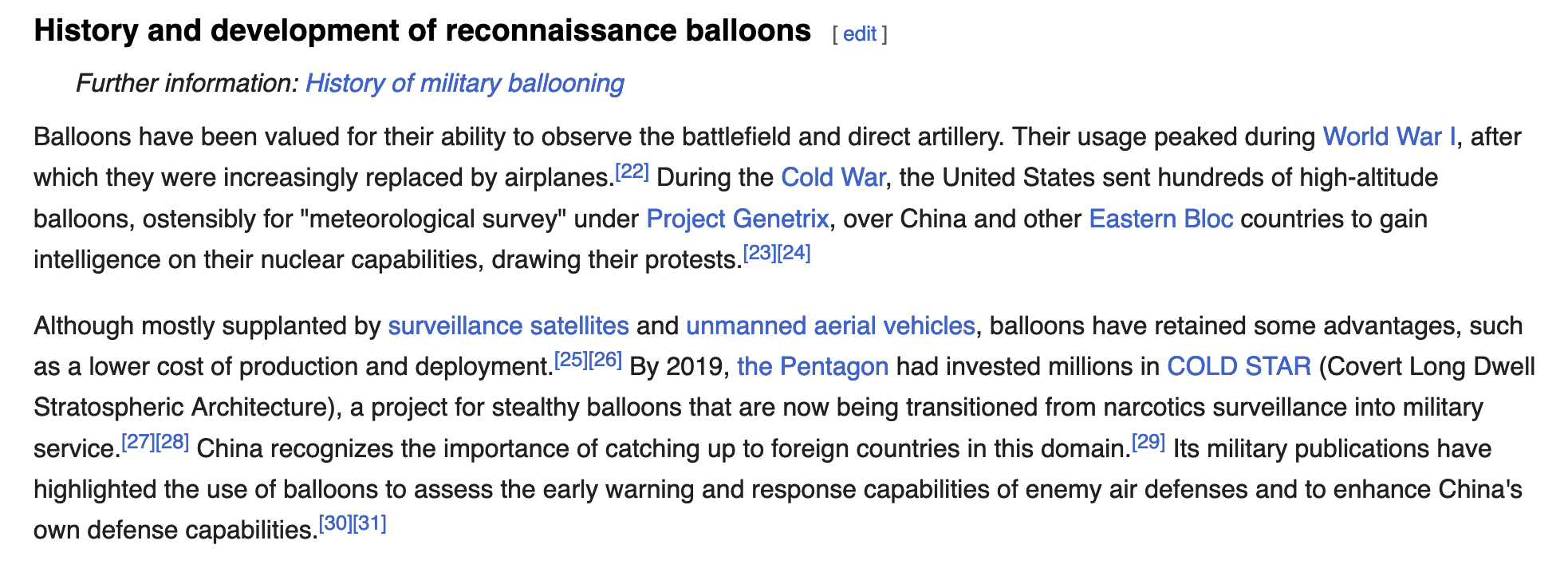Open footnote reference 30
1568x576 pixels.
[336, 523]
